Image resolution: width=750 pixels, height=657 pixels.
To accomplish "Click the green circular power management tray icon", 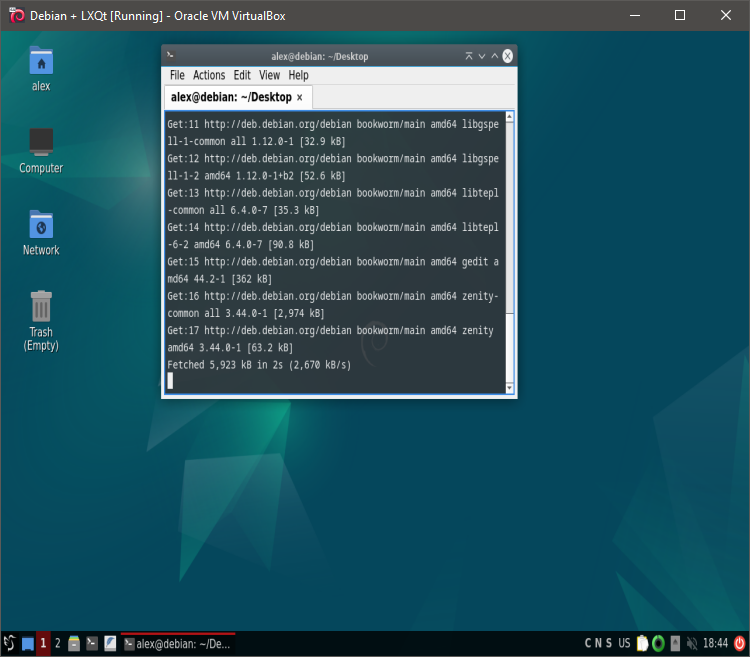I will 658,644.
